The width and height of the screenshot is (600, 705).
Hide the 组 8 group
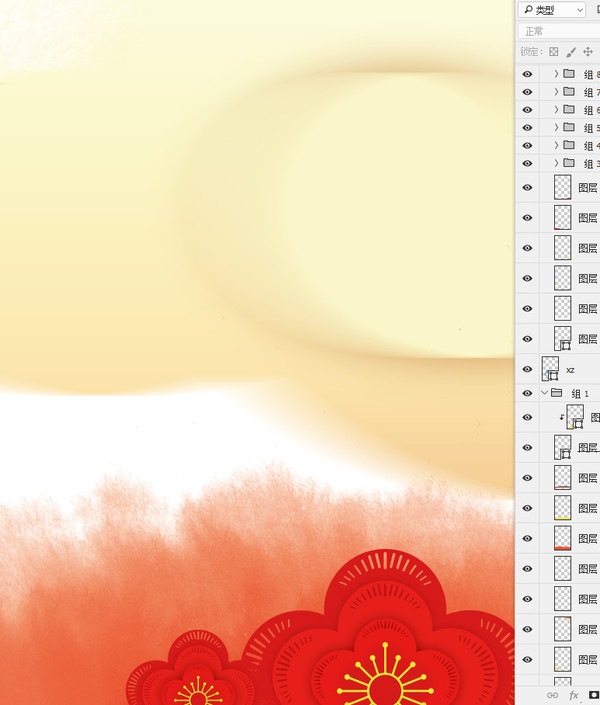pyautogui.click(x=527, y=74)
